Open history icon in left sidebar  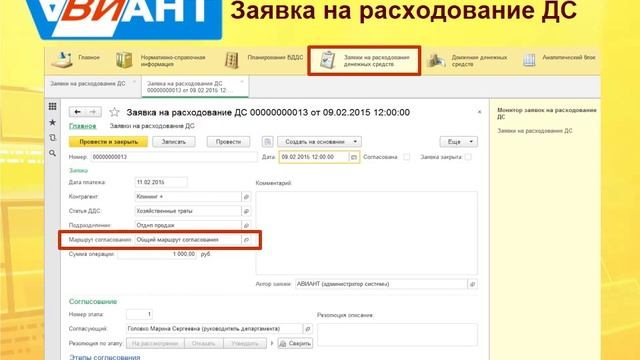pos(52,138)
